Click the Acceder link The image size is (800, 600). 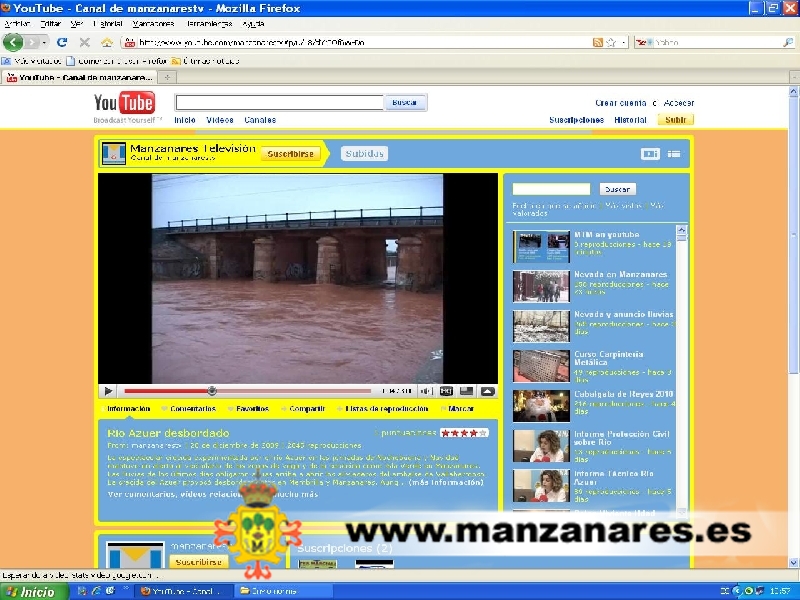click(679, 103)
